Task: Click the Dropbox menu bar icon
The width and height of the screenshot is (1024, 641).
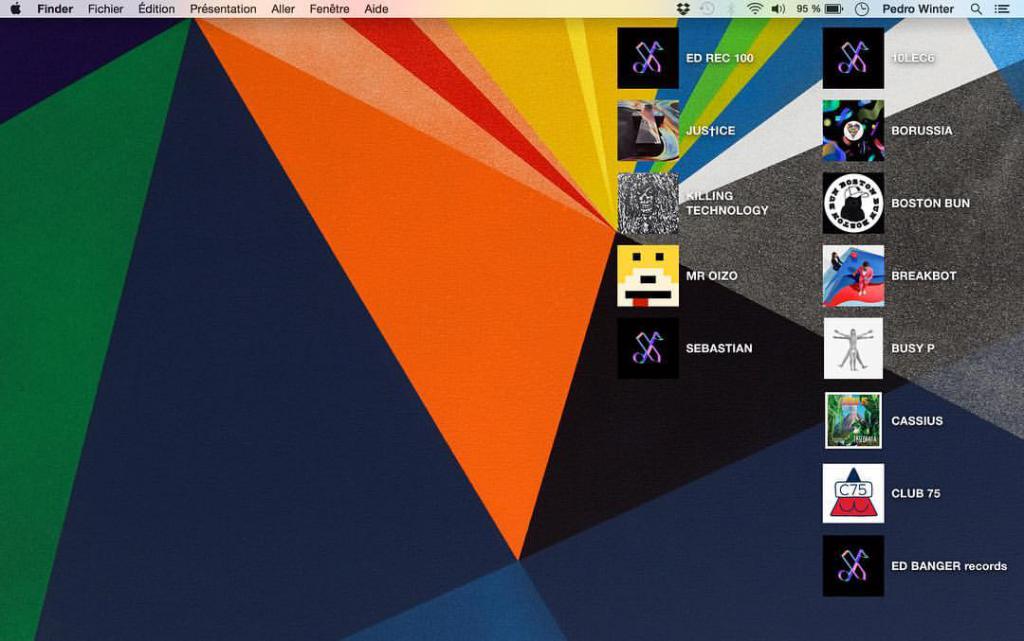Action: (x=683, y=9)
